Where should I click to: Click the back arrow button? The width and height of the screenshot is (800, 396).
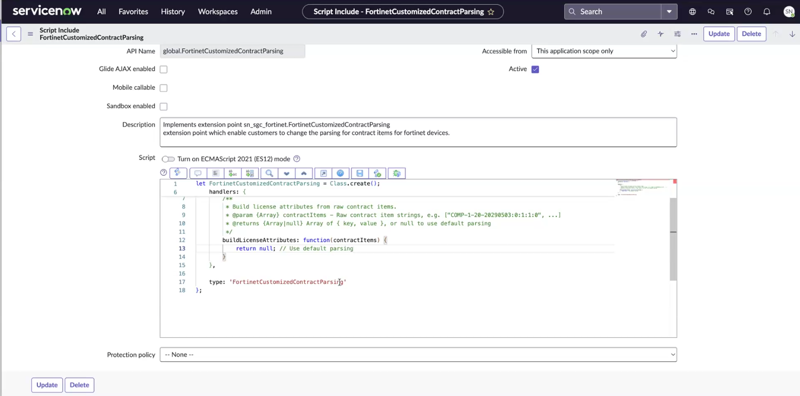pos(14,34)
